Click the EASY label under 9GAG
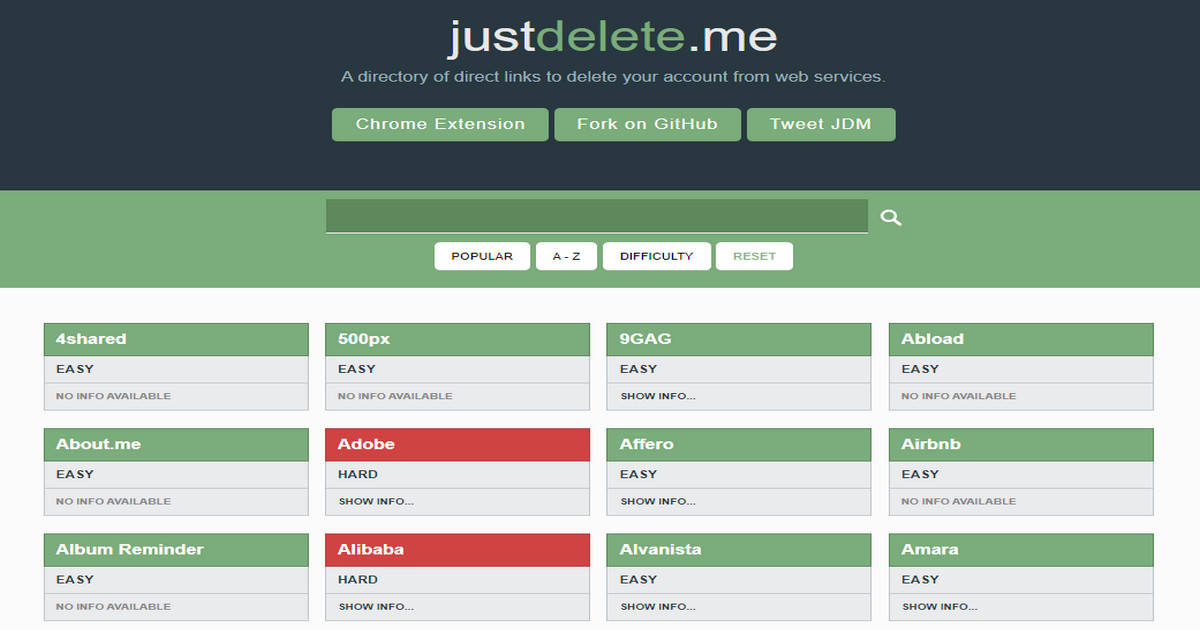 [x=638, y=369]
